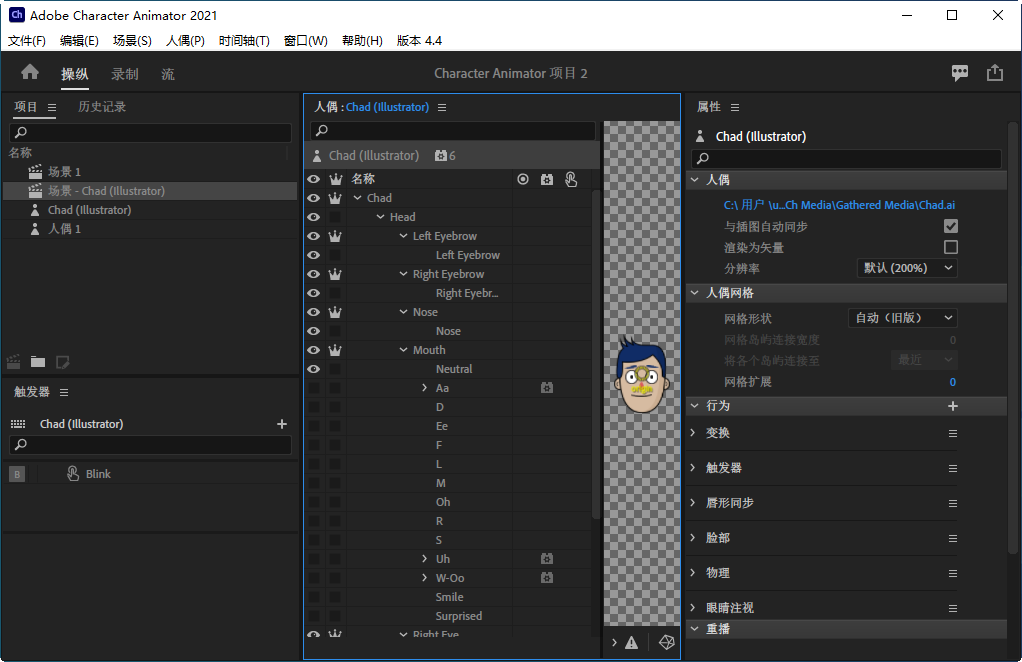The width and height of the screenshot is (1022, 662).
Task: Open the 分辨率 dropdown showing 默认（200%）
Action: (907, 267)
